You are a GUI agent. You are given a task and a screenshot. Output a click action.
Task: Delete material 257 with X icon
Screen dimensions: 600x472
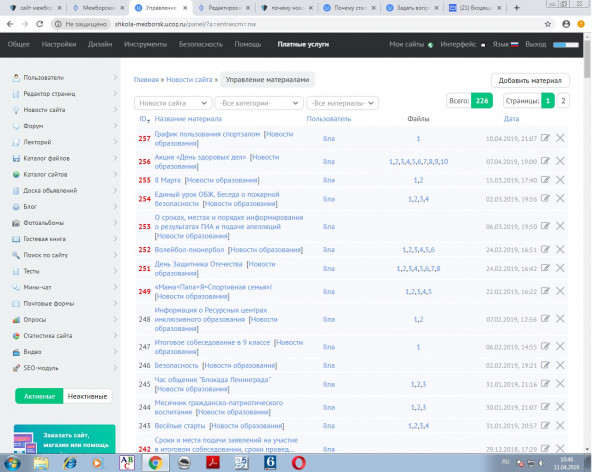coord(560,138)
